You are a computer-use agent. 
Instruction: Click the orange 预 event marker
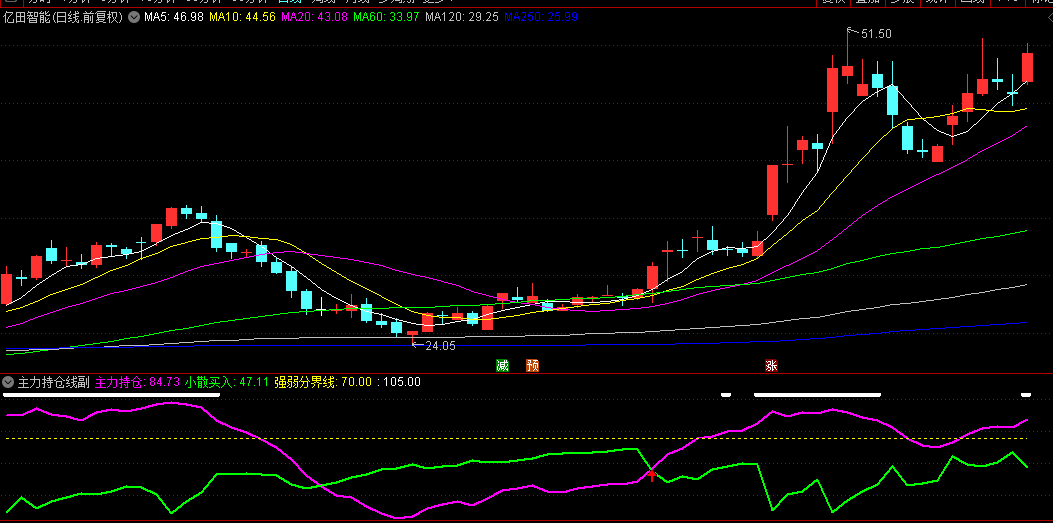pyautogui.click(x=533, y=366)
